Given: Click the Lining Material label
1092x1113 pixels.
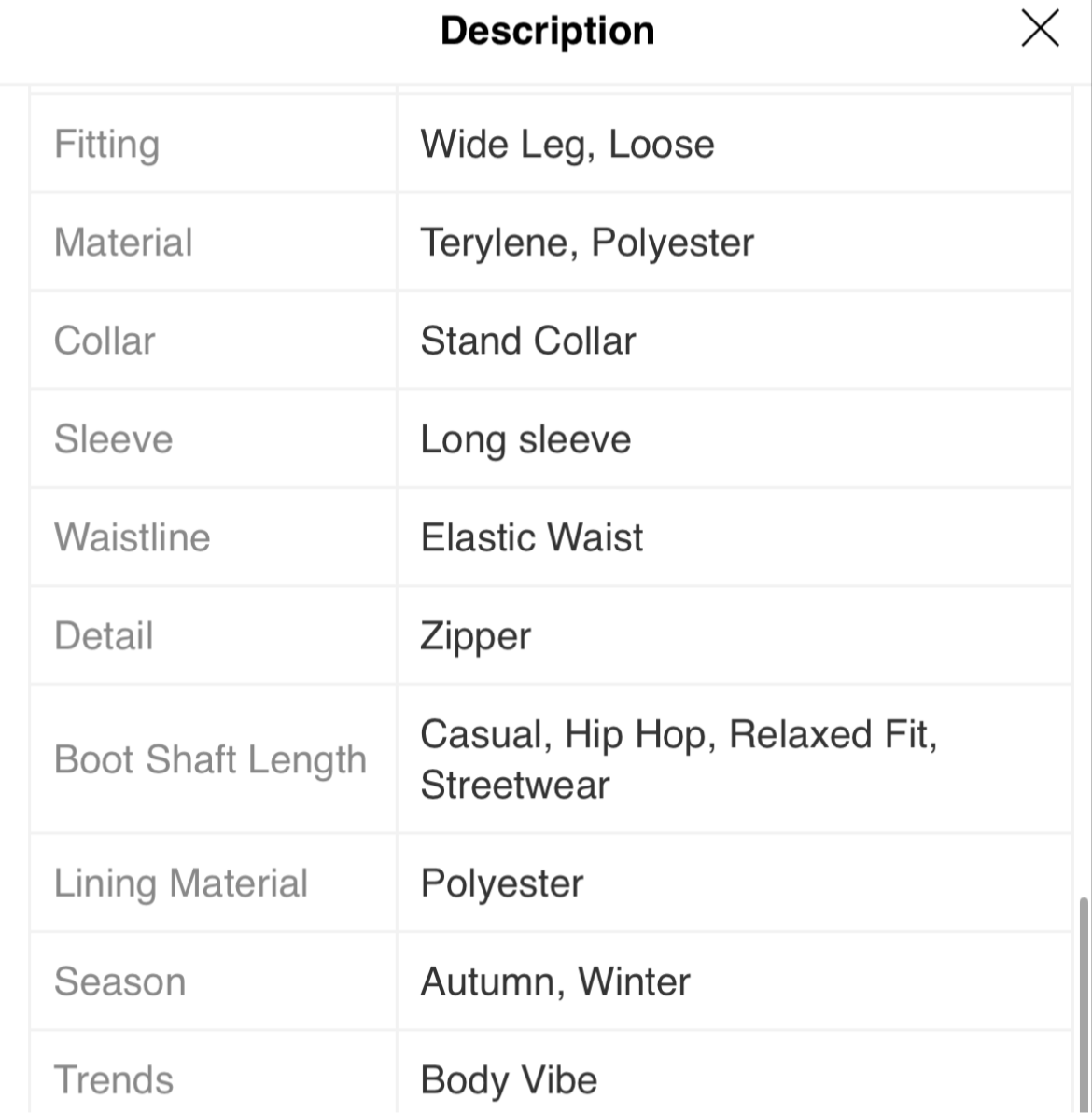Looking at the screenshot, I should click(x=181, y=883).
